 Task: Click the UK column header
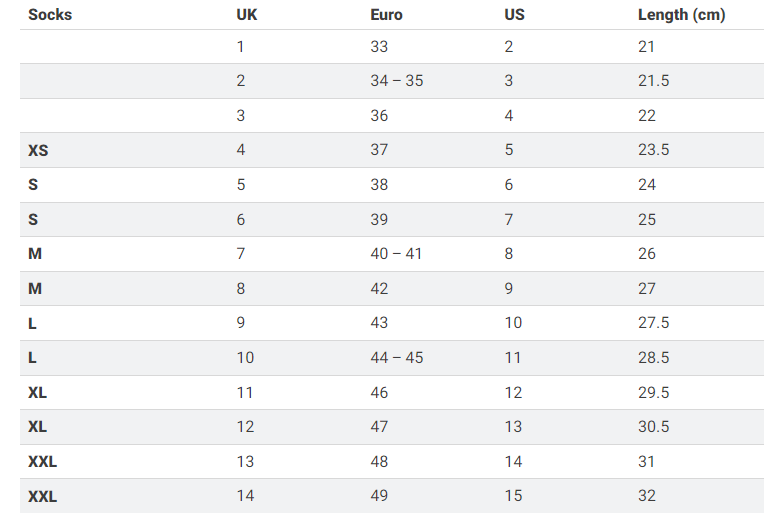click(x=247, y=15)
